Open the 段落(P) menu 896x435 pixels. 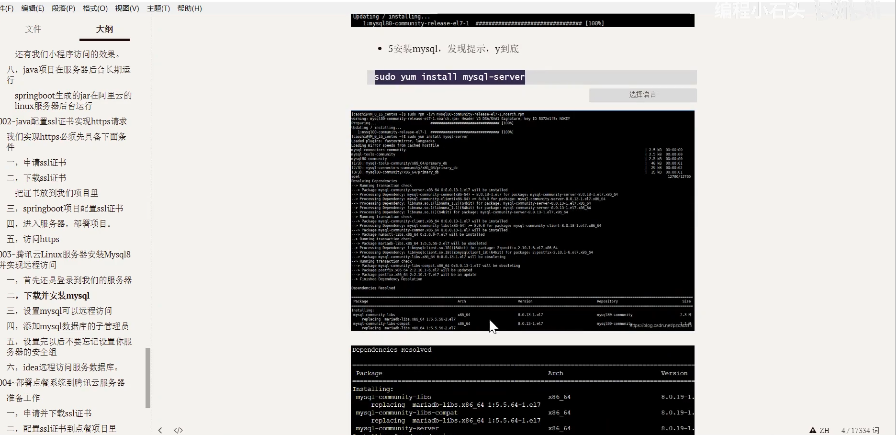[x=63, y=9]
